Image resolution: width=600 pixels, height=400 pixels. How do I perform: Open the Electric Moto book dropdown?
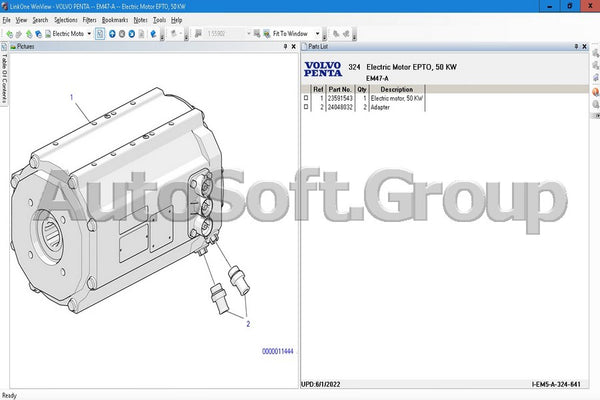89,34
